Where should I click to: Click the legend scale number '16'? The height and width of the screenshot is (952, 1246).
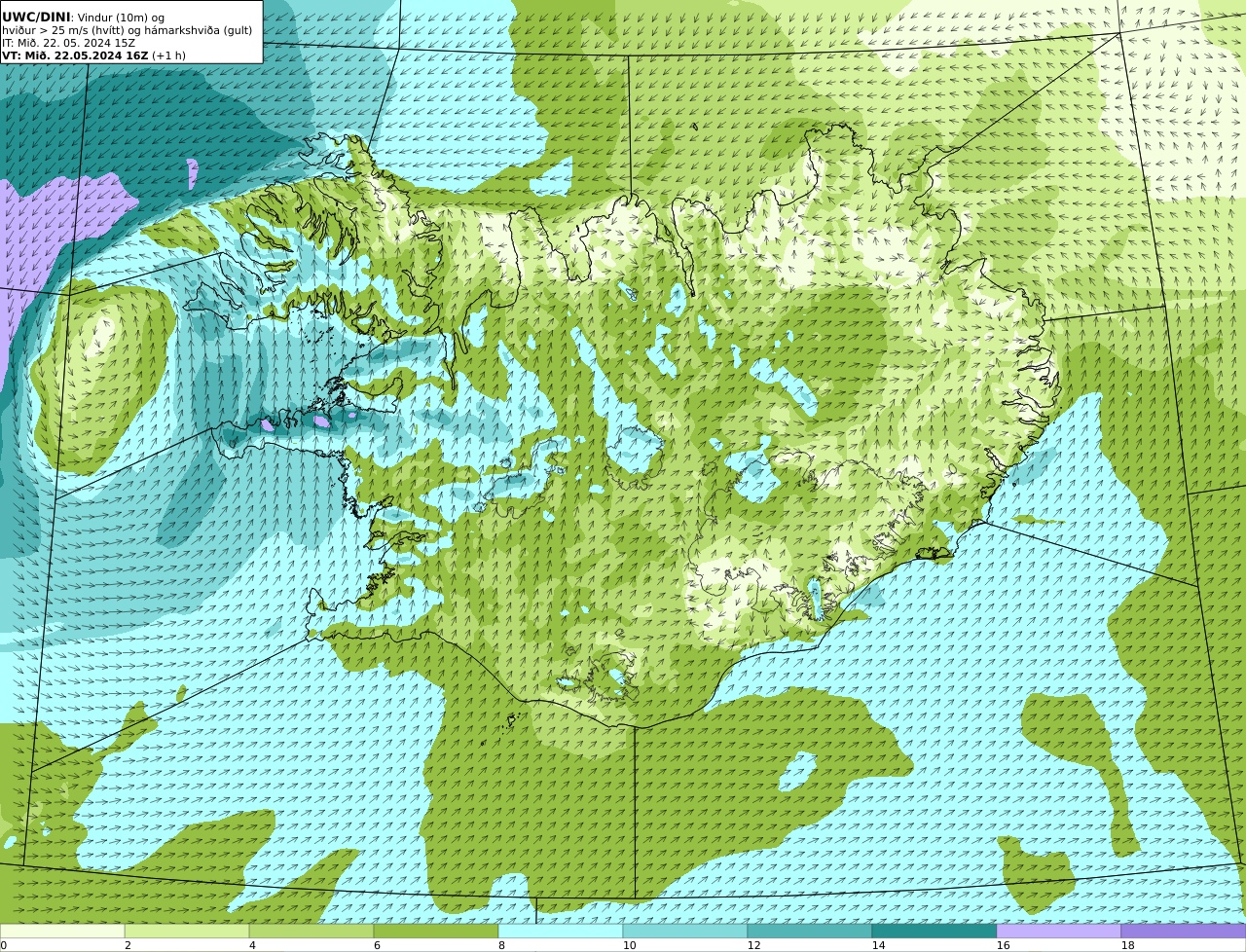(x=1003, y=945)
